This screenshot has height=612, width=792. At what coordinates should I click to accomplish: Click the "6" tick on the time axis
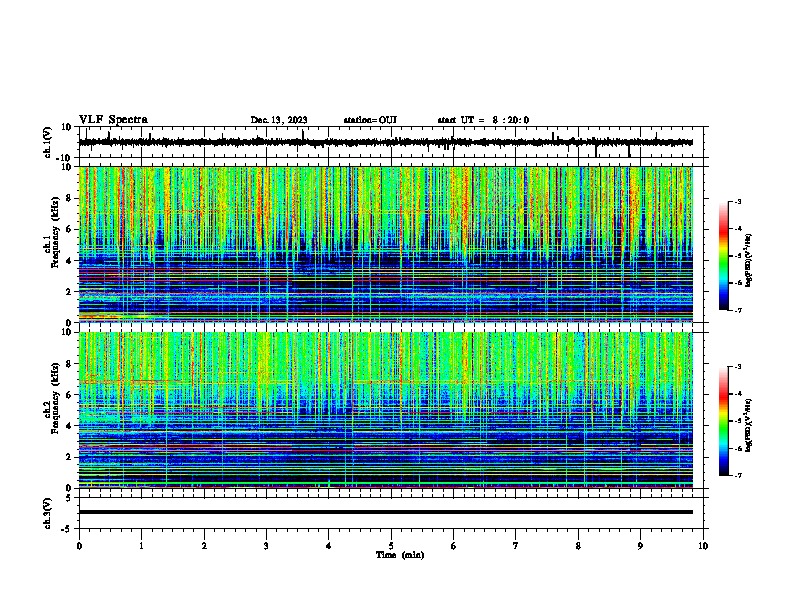click(x=454, y=546)
